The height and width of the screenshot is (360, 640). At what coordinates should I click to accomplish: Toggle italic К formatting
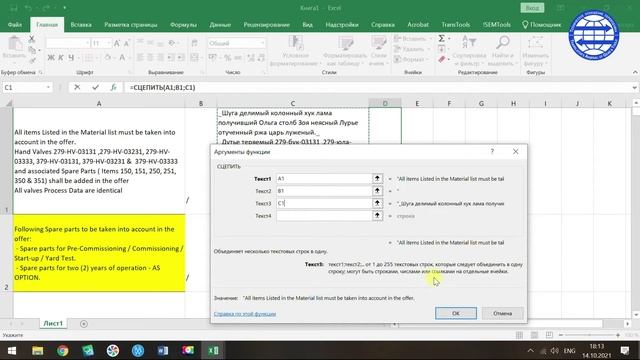61,58
